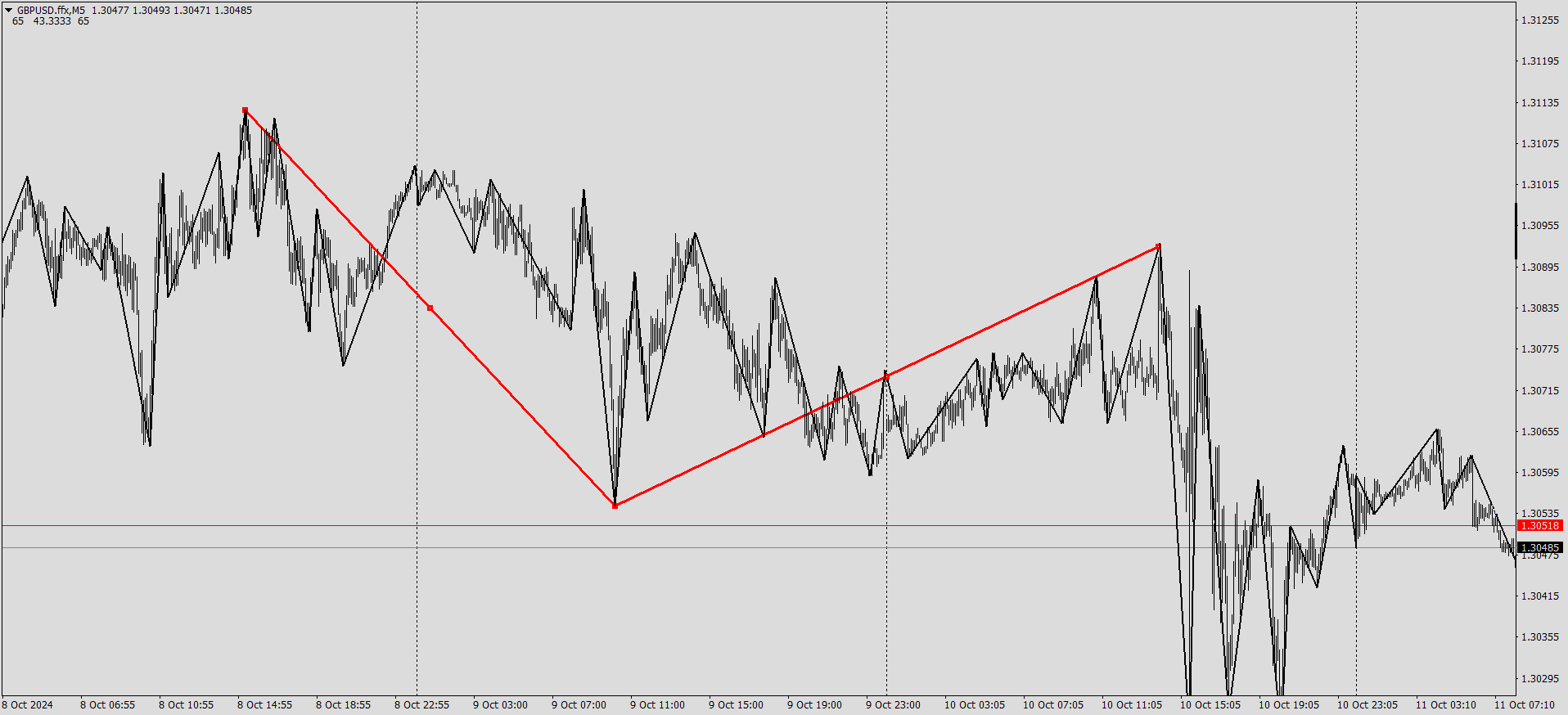
Task: Click the 8 Oct 06:55 time label
Action: [107, 704]
